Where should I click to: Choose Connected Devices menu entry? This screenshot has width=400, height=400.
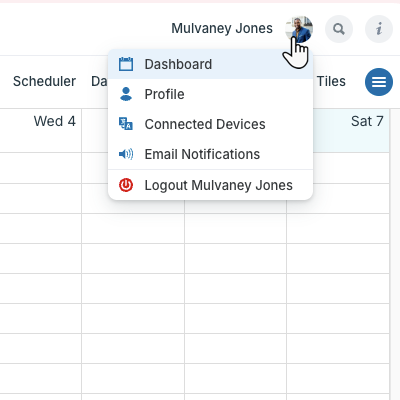click(211, 124)
